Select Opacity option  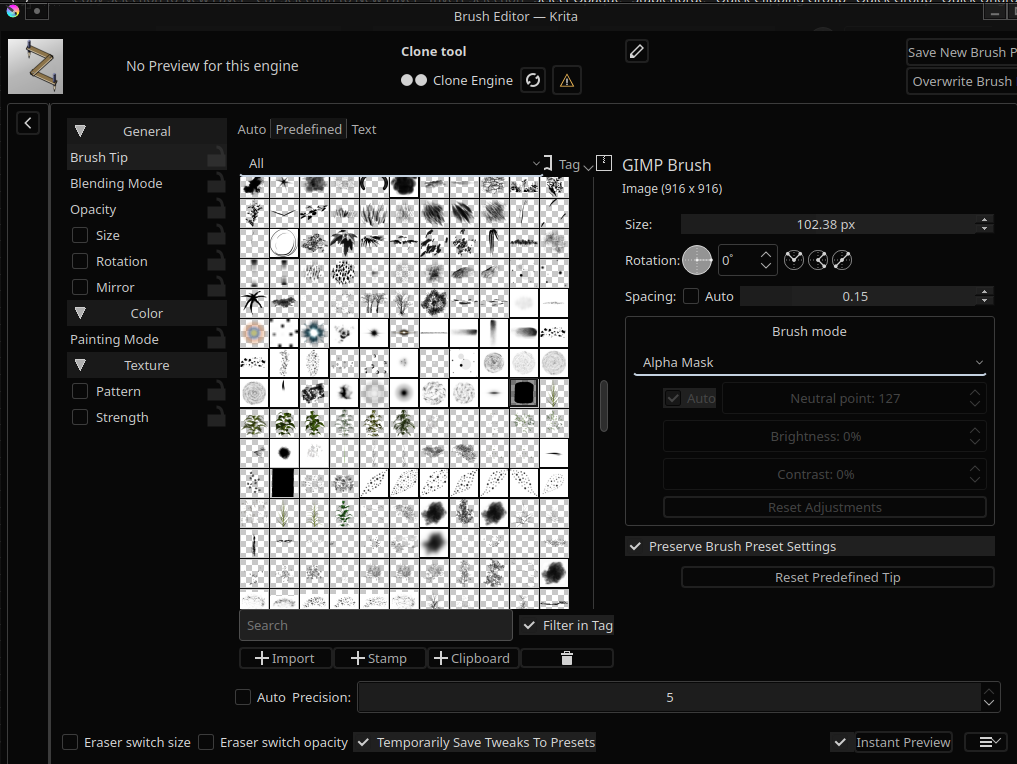147,209
